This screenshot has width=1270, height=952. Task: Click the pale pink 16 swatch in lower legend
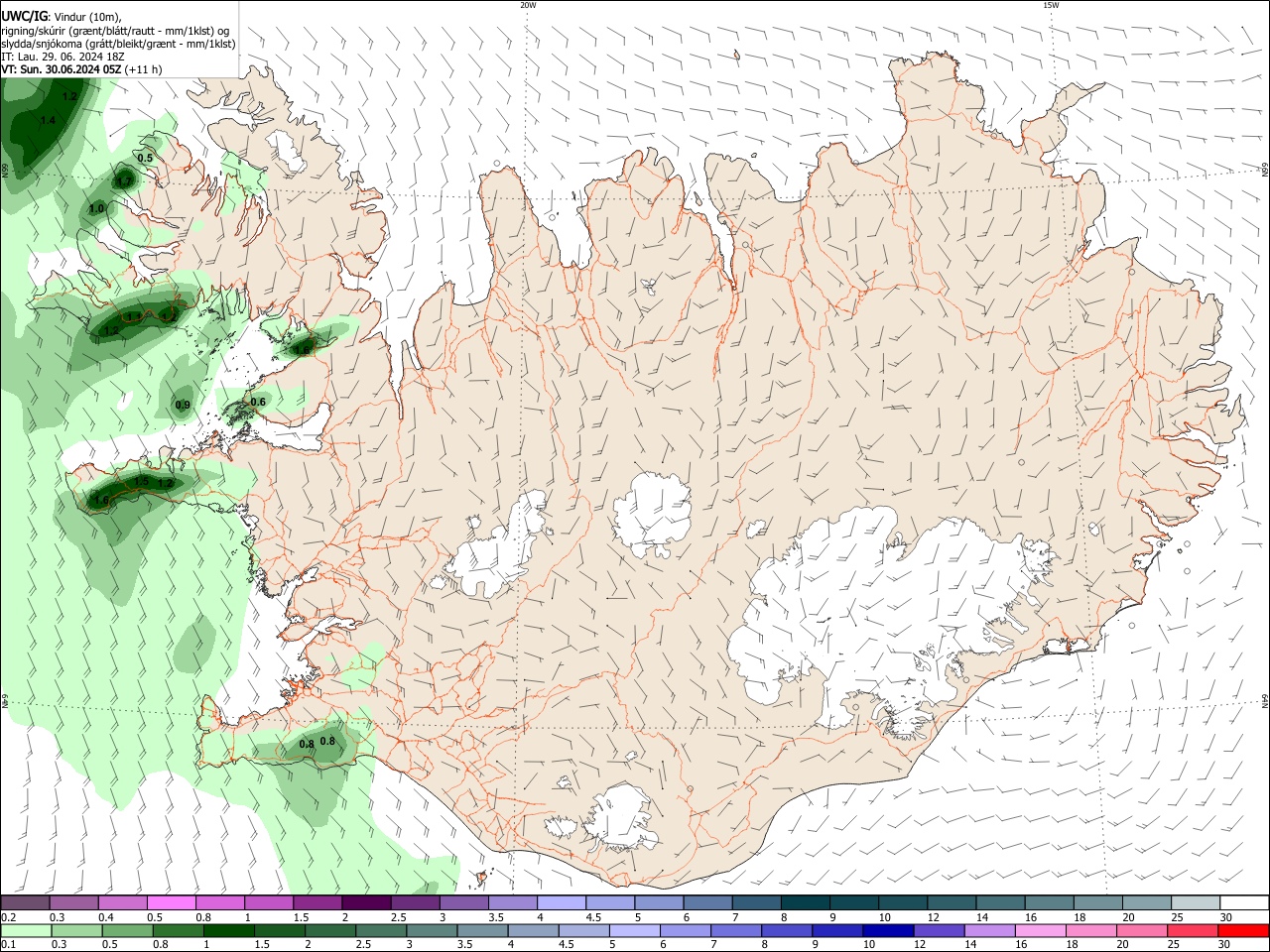(x=1041, y=930)
